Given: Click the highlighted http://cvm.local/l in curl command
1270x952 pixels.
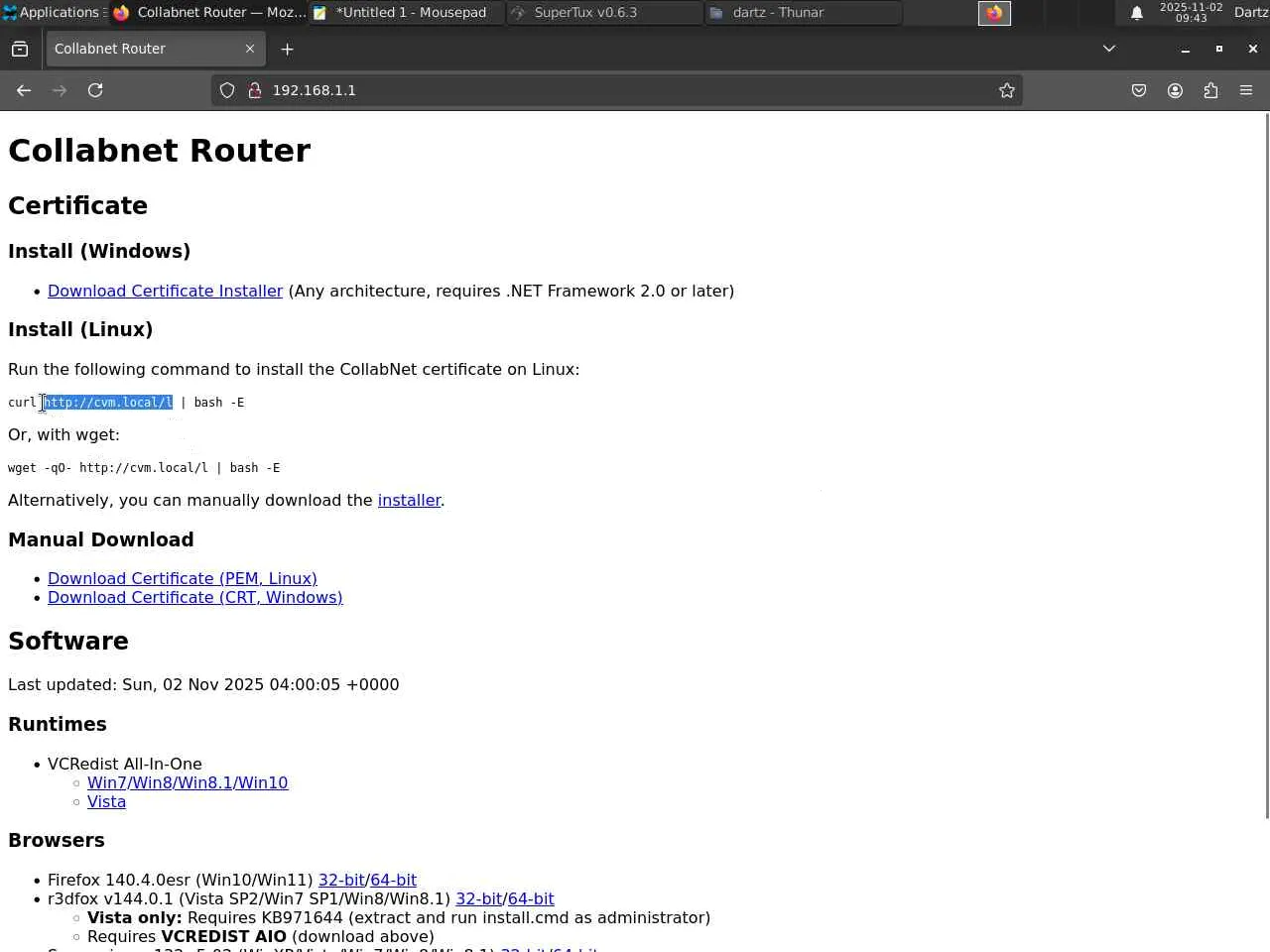Looking at the screenshot, I should pos(108,403).
